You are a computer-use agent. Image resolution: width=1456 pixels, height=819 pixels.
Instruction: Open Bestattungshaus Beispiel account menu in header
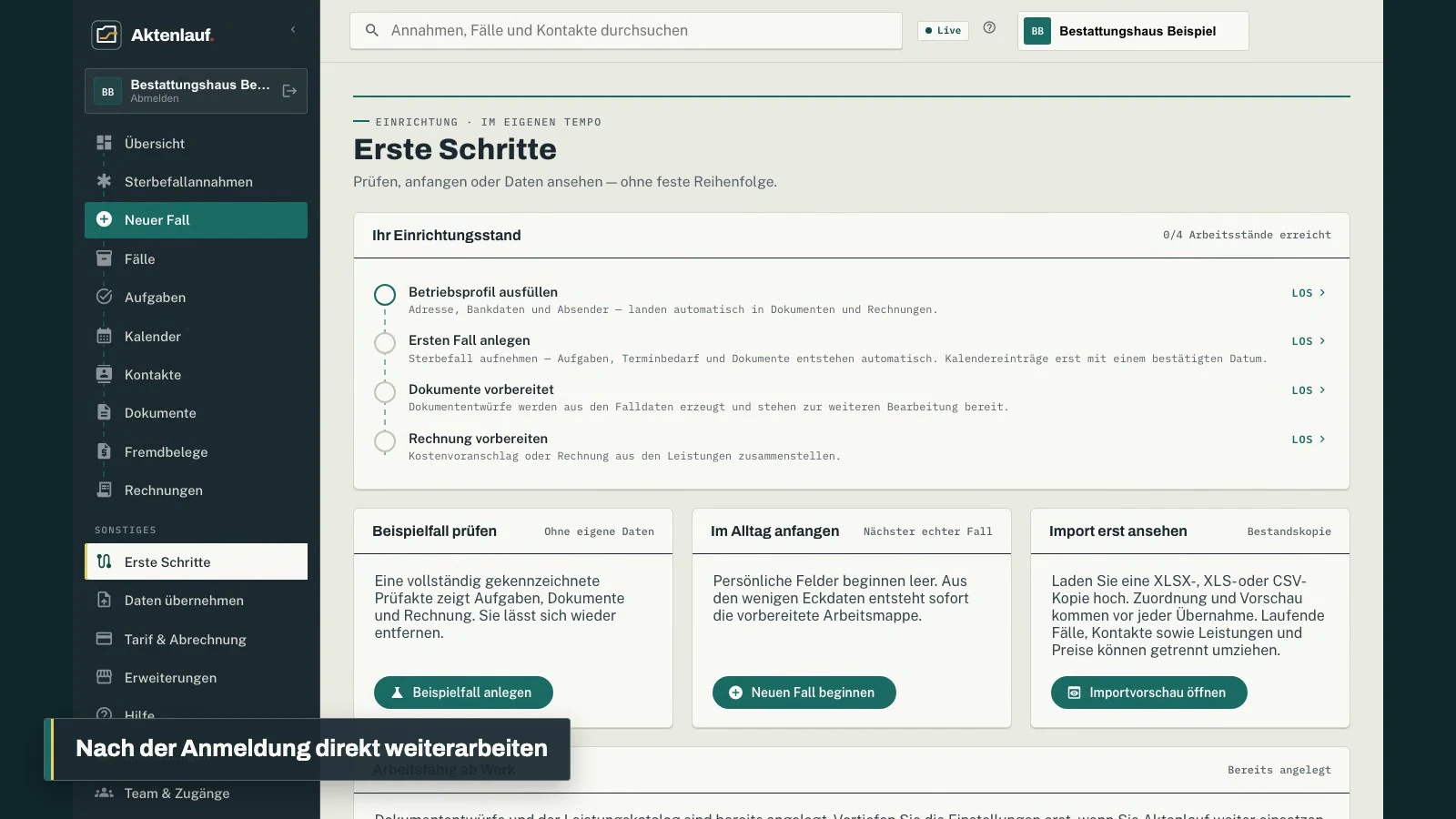[x=1133, y=31]
